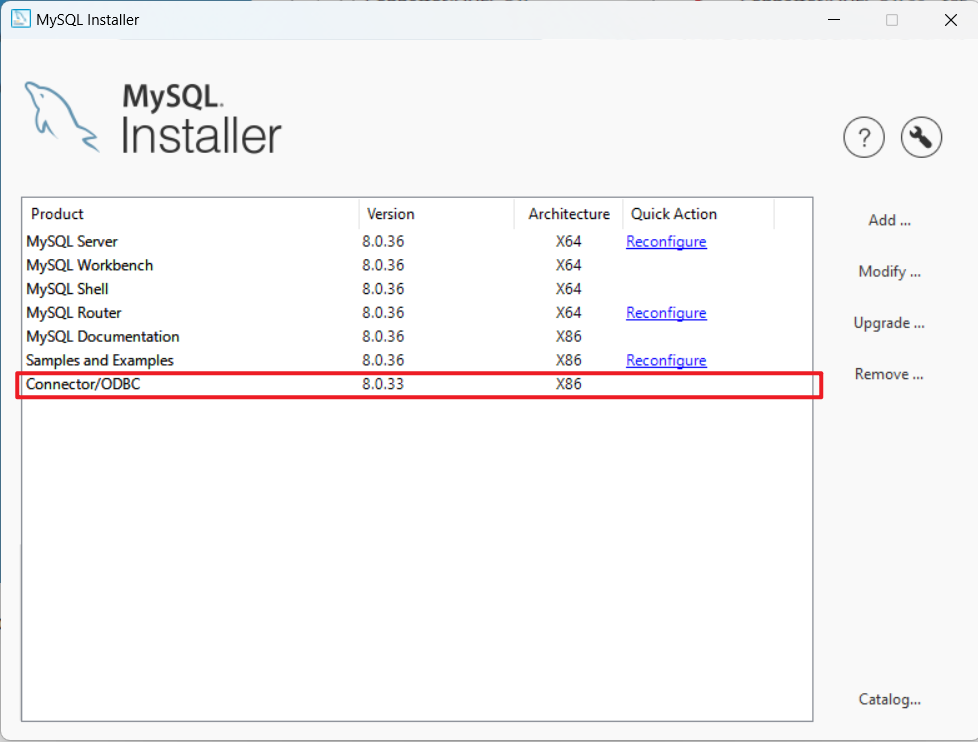
Task: Reconfigure the MySQL Server product
Action: tap(666, 241)
